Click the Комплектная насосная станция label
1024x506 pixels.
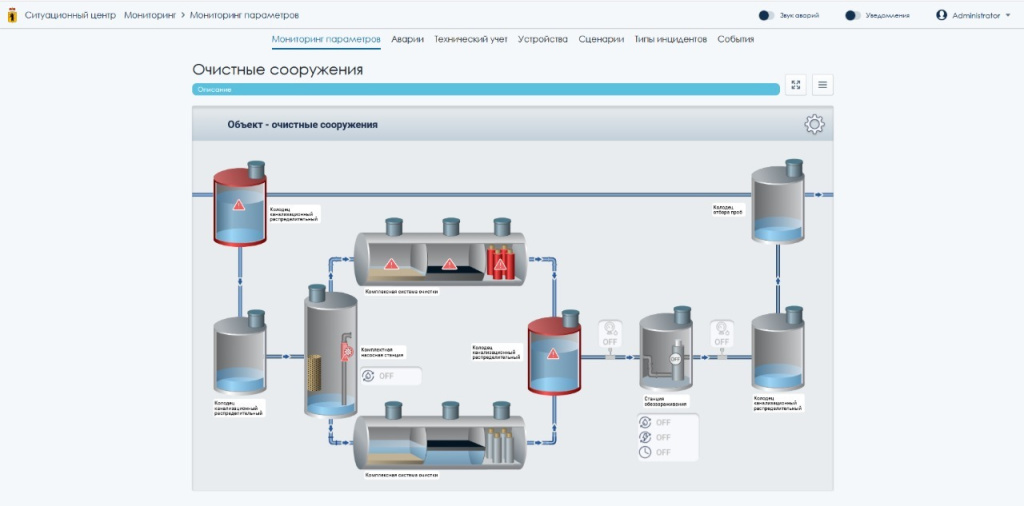pos(382,353)
